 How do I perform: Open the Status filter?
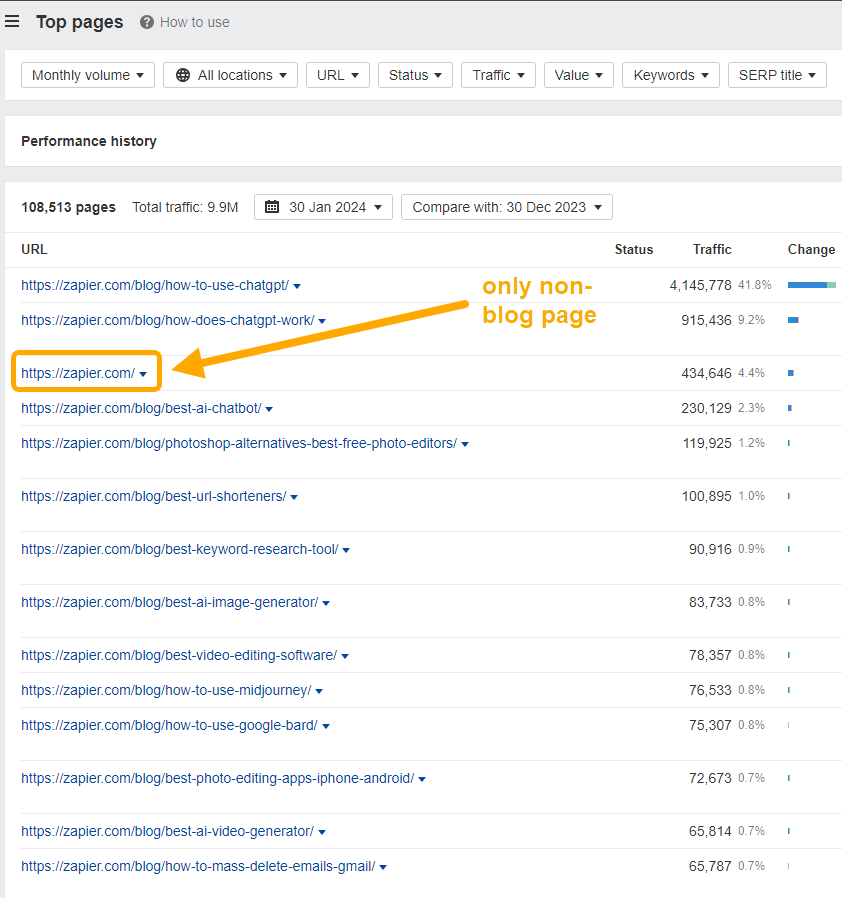415,74
